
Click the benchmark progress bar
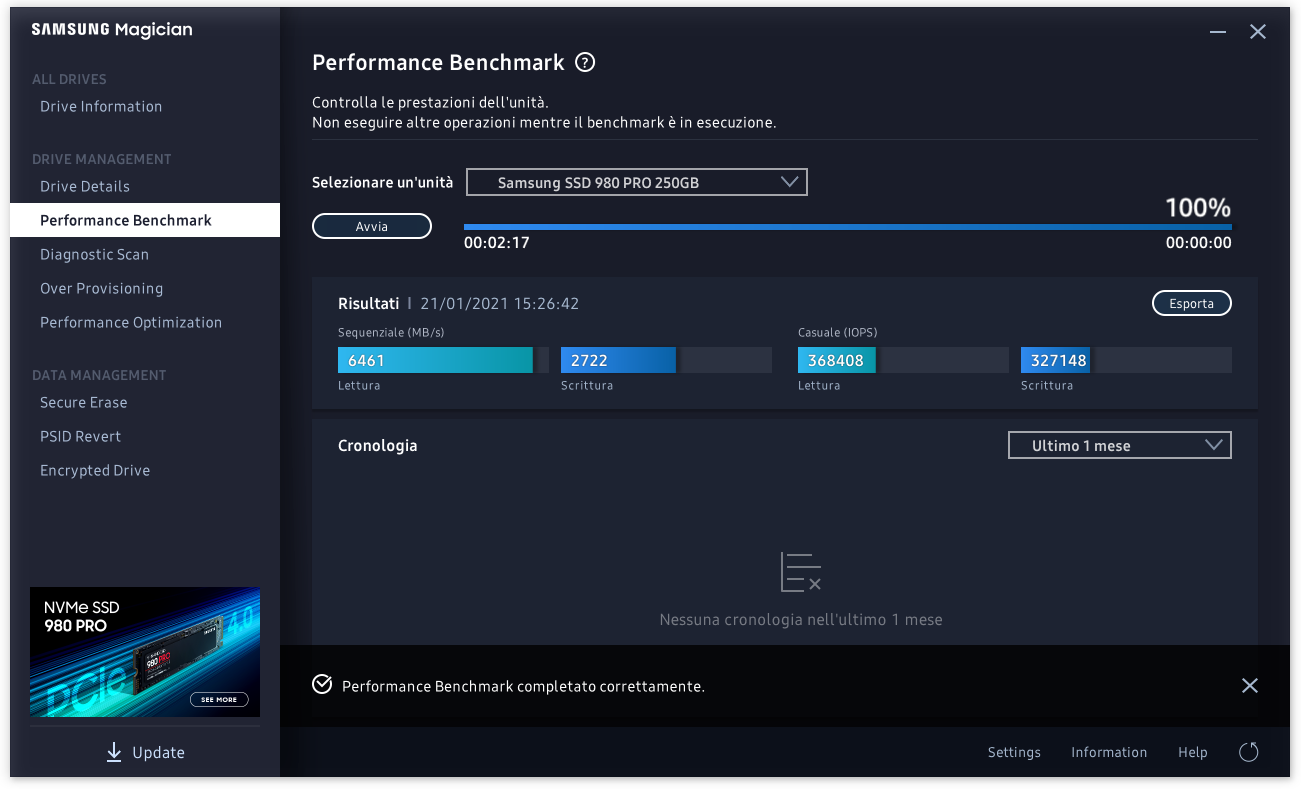pos(848,227)
